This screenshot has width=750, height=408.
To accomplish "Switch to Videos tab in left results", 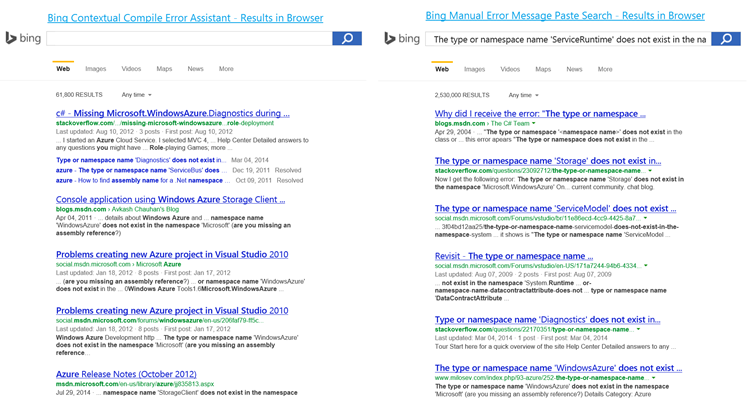I will 131,69.
